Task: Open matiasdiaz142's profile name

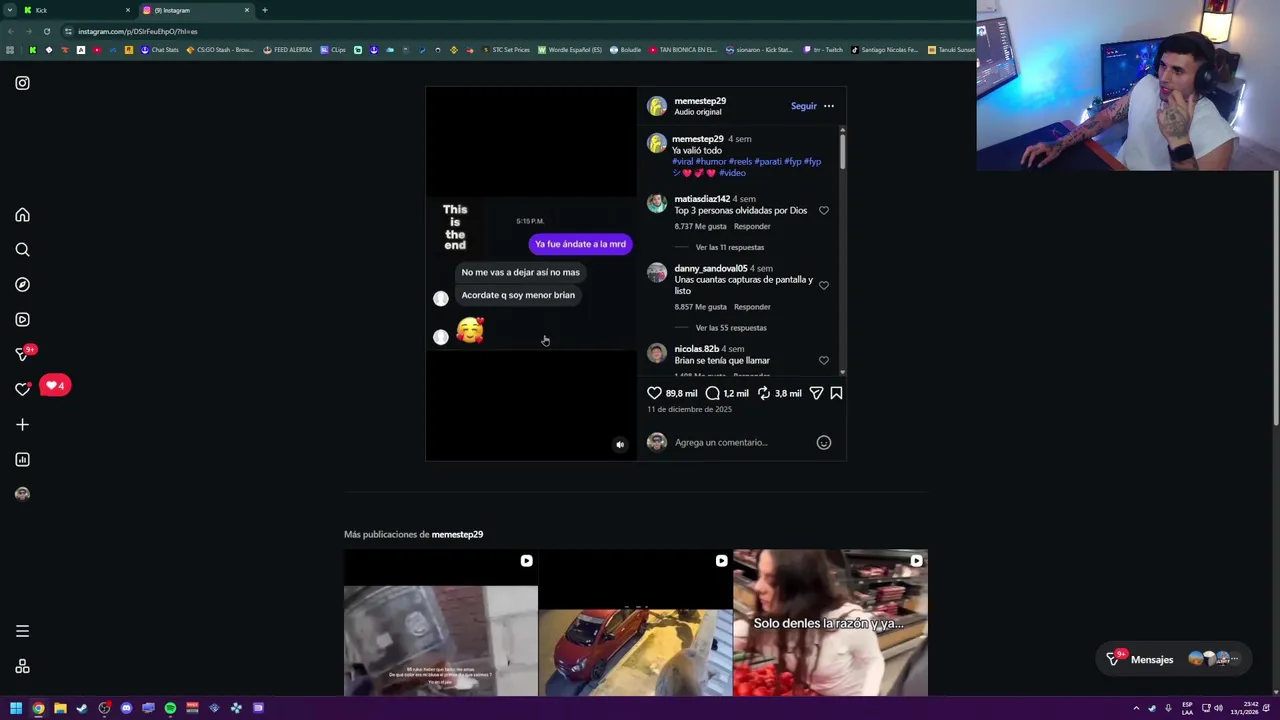Action: pos(702,199)
